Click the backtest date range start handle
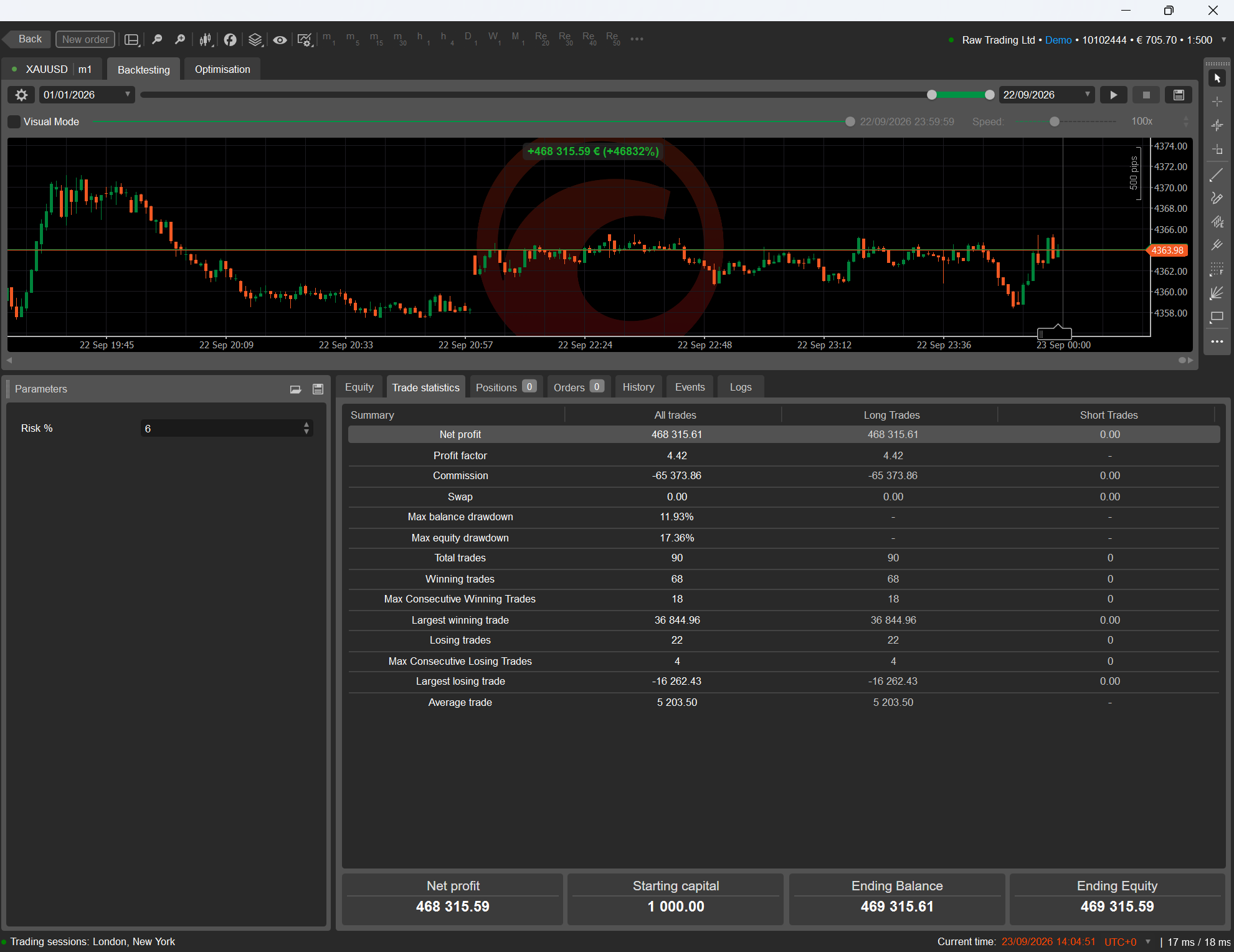1234x952 pixels. pos(932,95)
